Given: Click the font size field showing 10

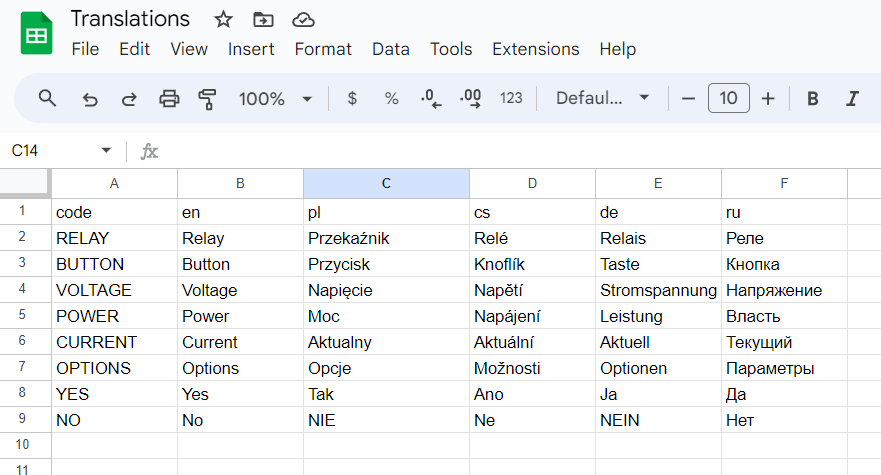Looking at the screenshot, I should (x=728, y=98).
